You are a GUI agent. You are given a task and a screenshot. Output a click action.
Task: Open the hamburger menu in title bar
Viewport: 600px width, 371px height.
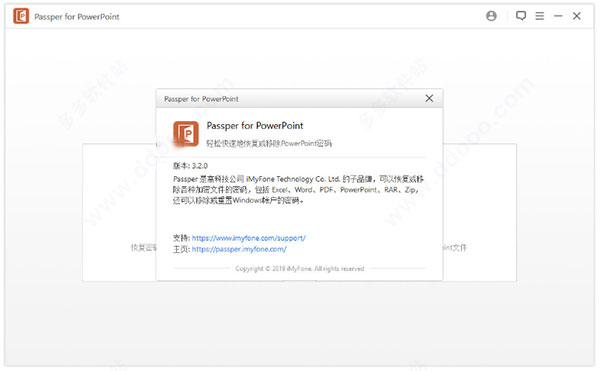coord(540,16)
